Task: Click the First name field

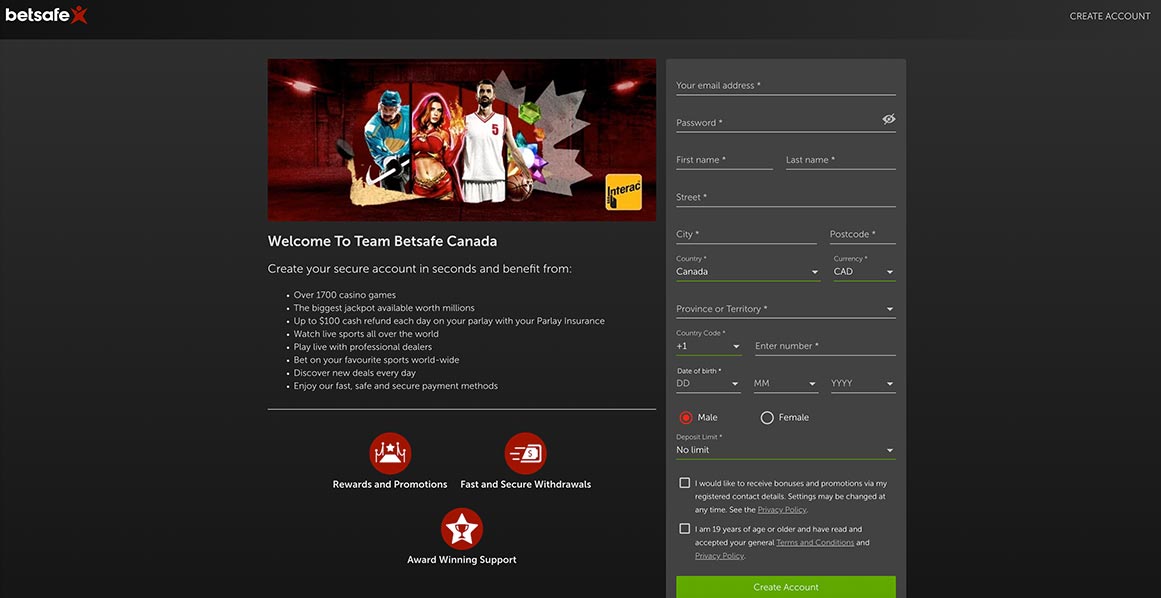Action: click(x=724, y=160)
